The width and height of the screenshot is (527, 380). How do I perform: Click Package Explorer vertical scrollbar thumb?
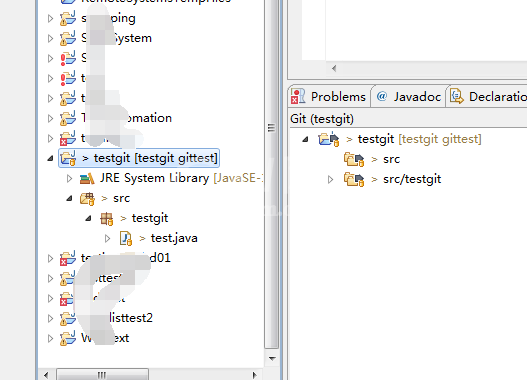272,175
